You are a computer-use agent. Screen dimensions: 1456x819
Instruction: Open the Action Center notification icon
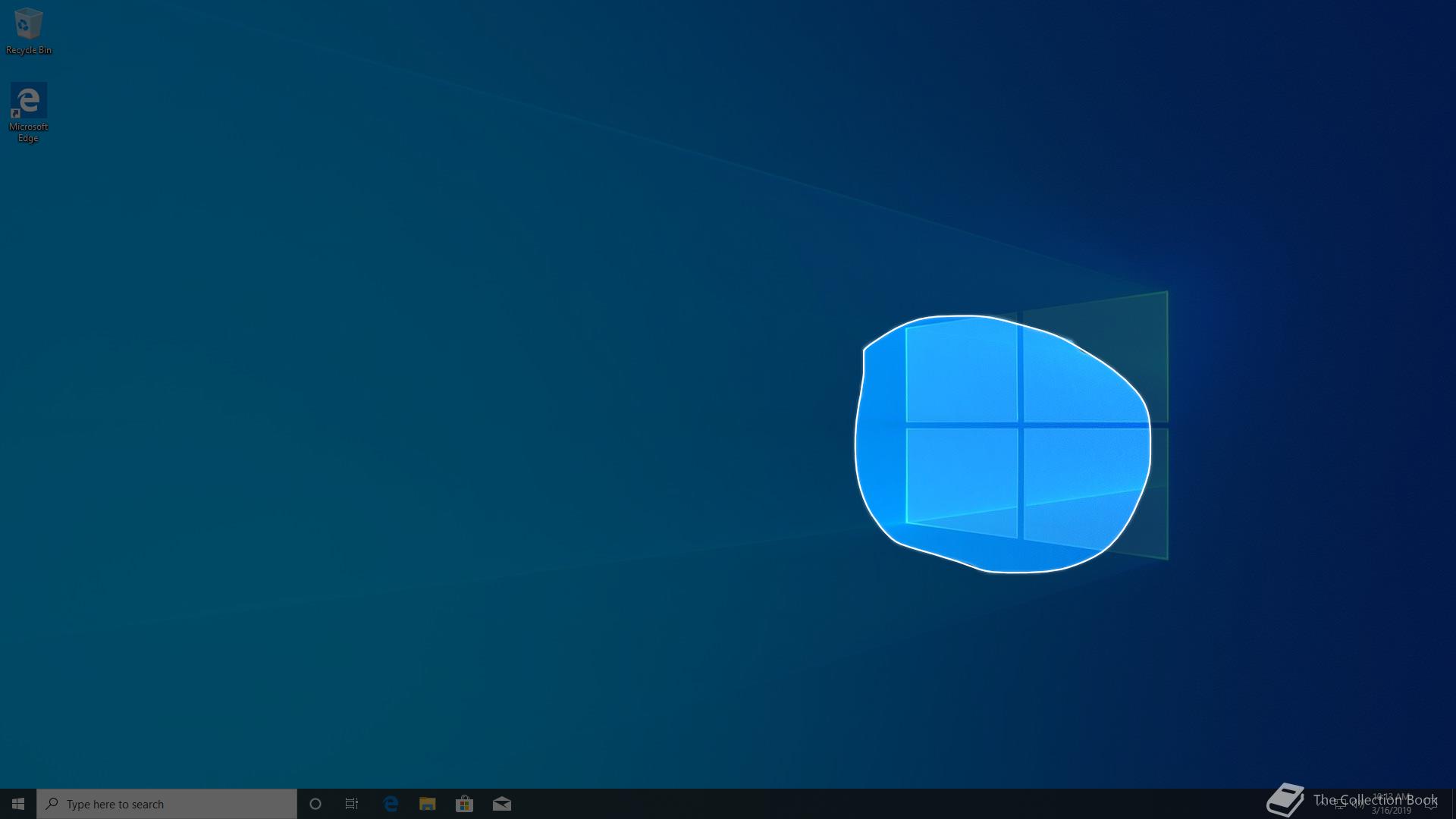click(x=1431, y=804)
